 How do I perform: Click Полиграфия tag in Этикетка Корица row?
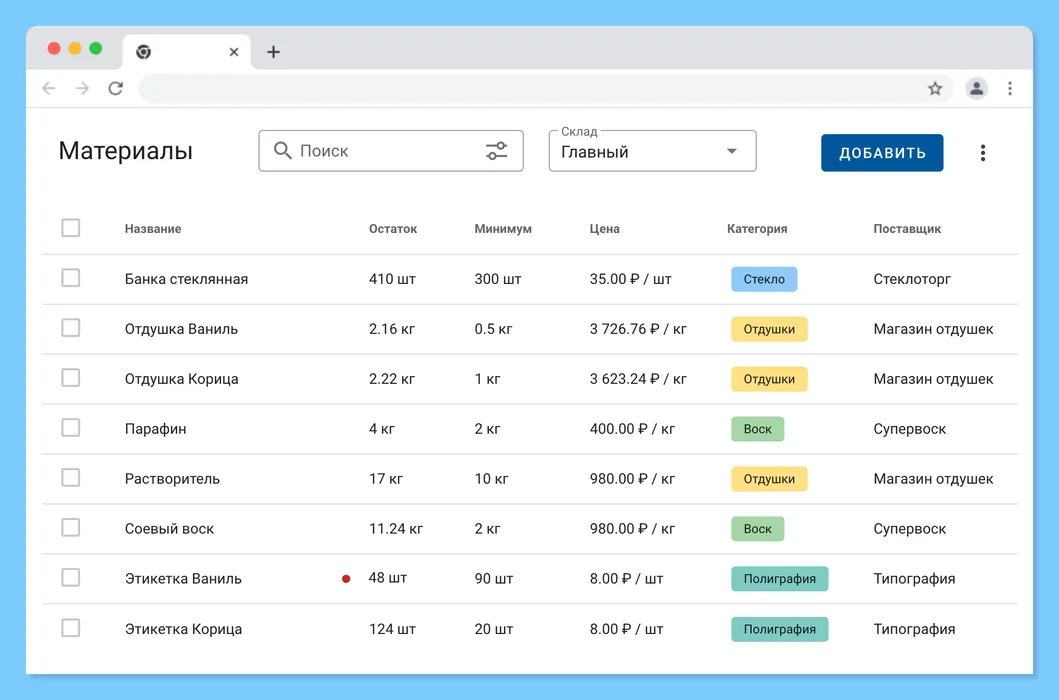[779, 629]
